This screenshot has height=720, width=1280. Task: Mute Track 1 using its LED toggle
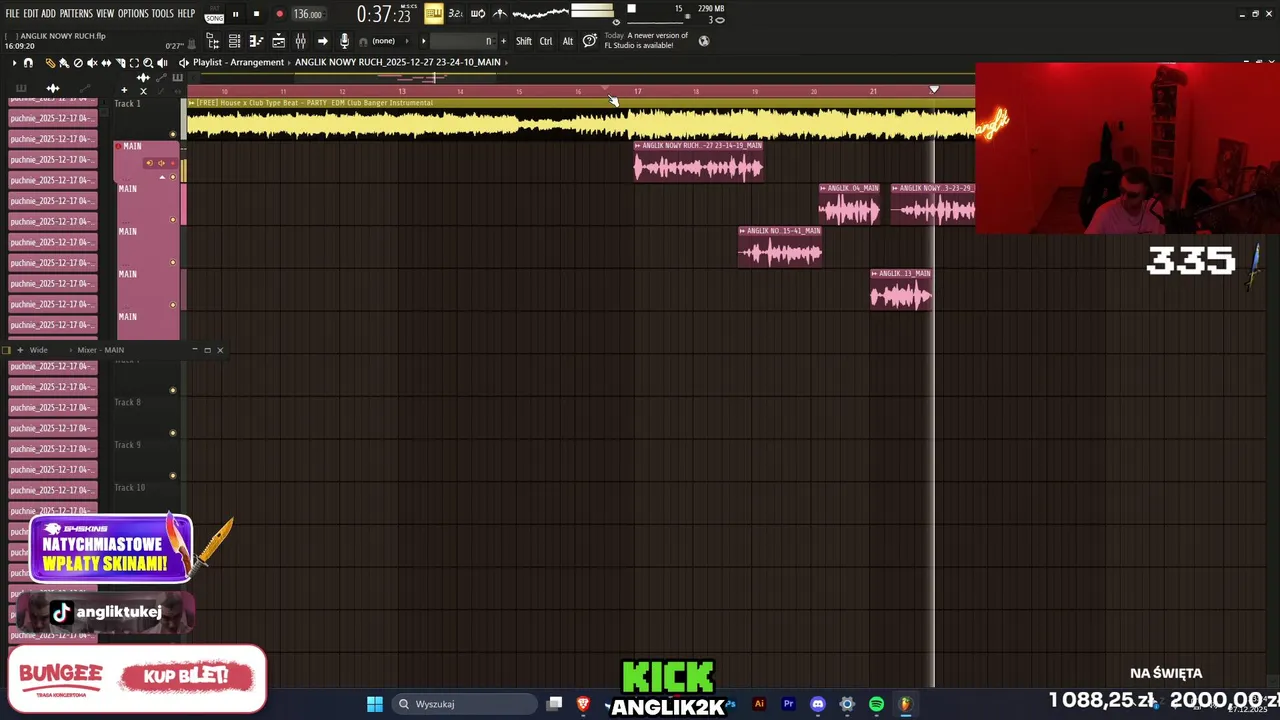click(x=173, y=134)
